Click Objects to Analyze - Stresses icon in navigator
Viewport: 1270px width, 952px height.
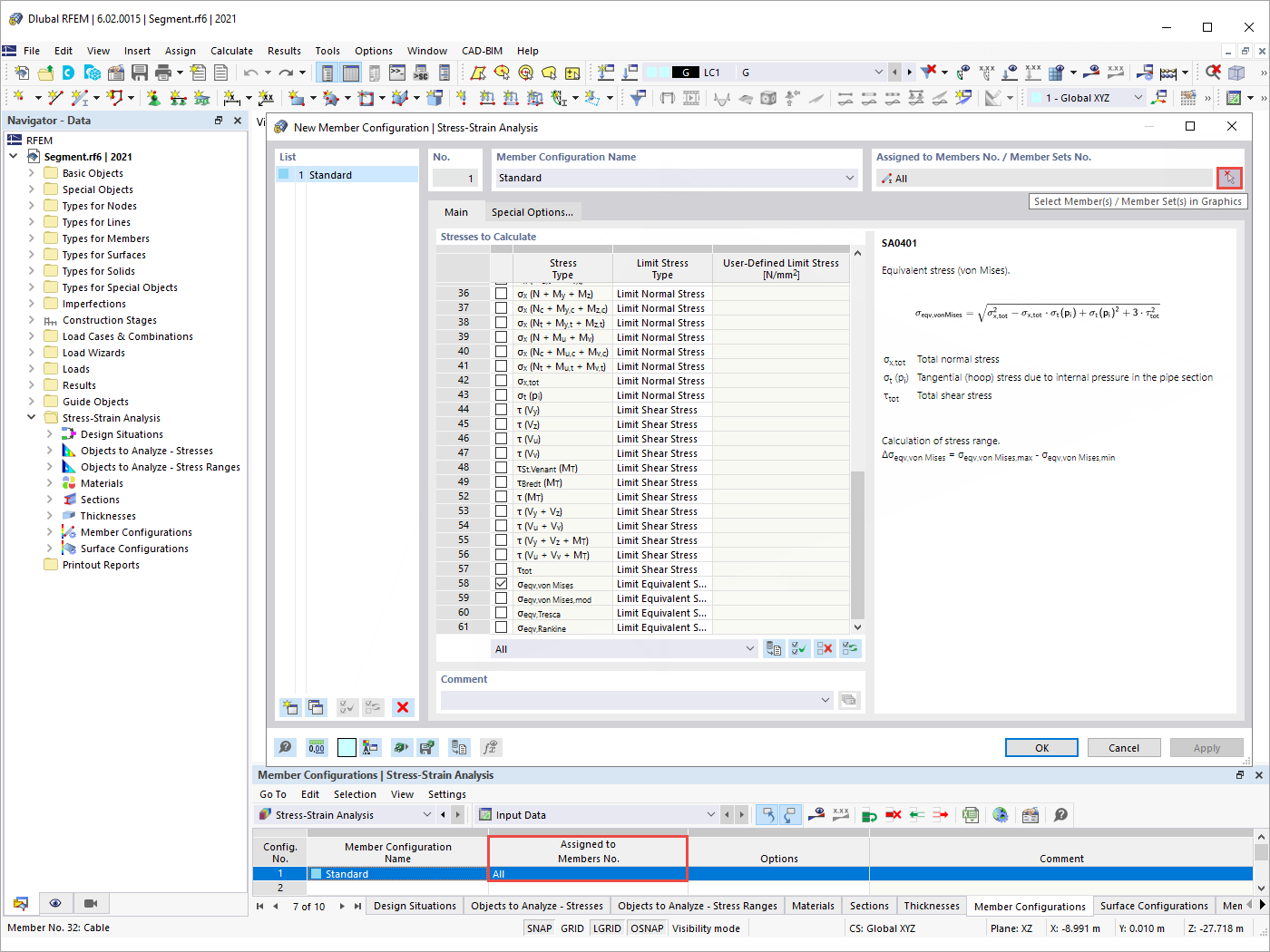(69, 451)
